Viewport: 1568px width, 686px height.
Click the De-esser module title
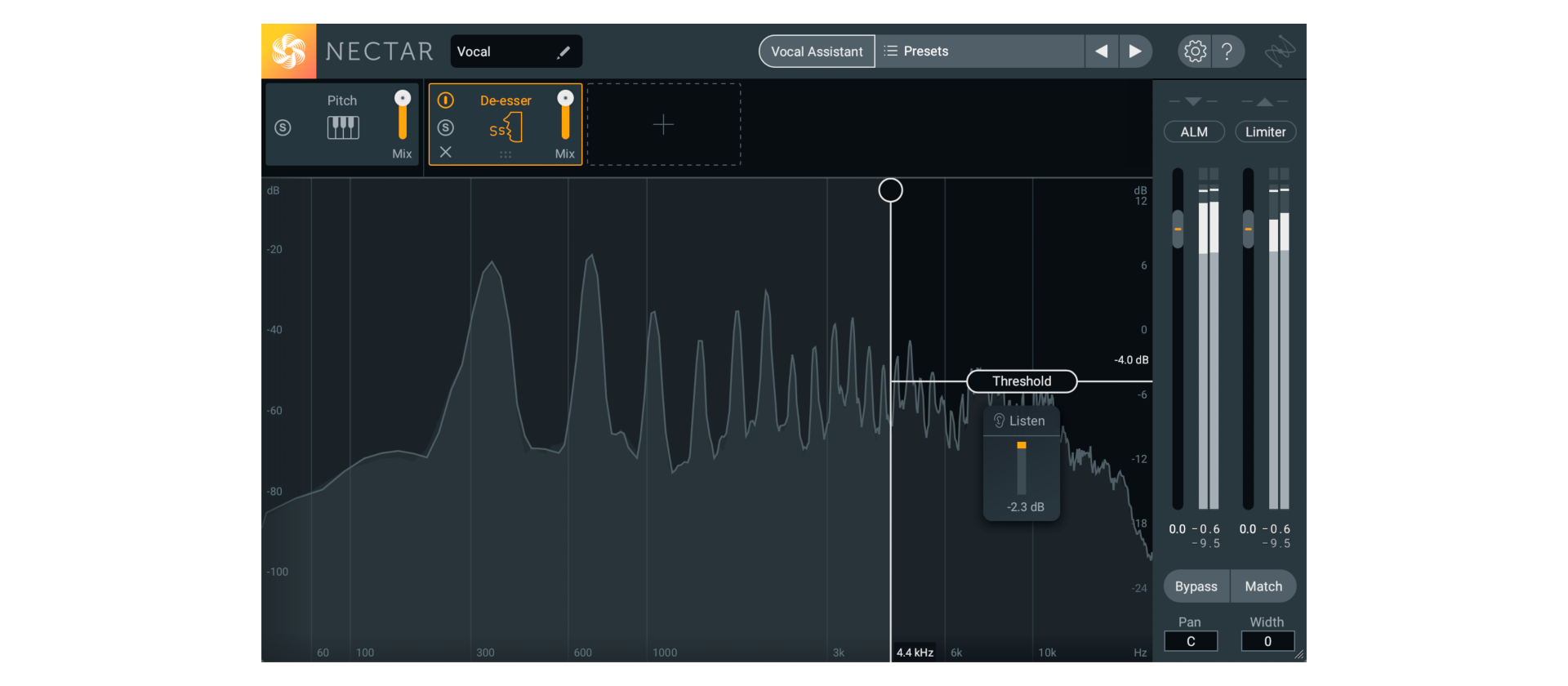(506, 100)
